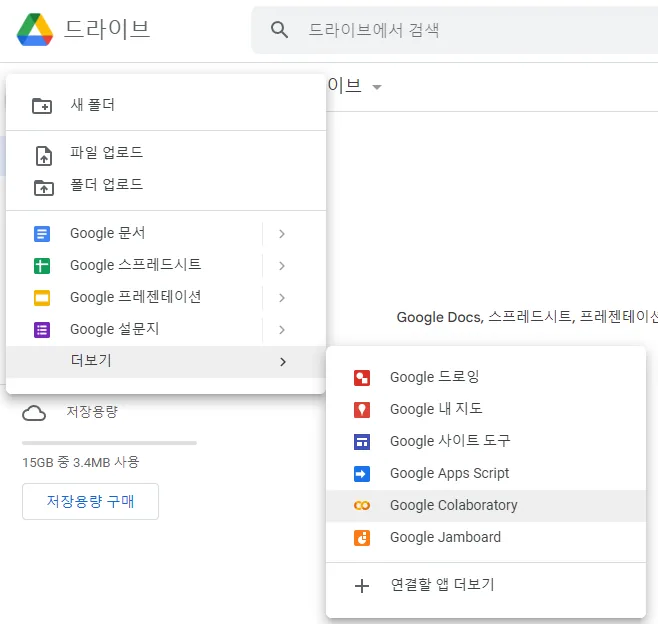The width and height of the screenshot is (658, 624).
Task: Click the search magnifier icon
Action: point(279,30)
